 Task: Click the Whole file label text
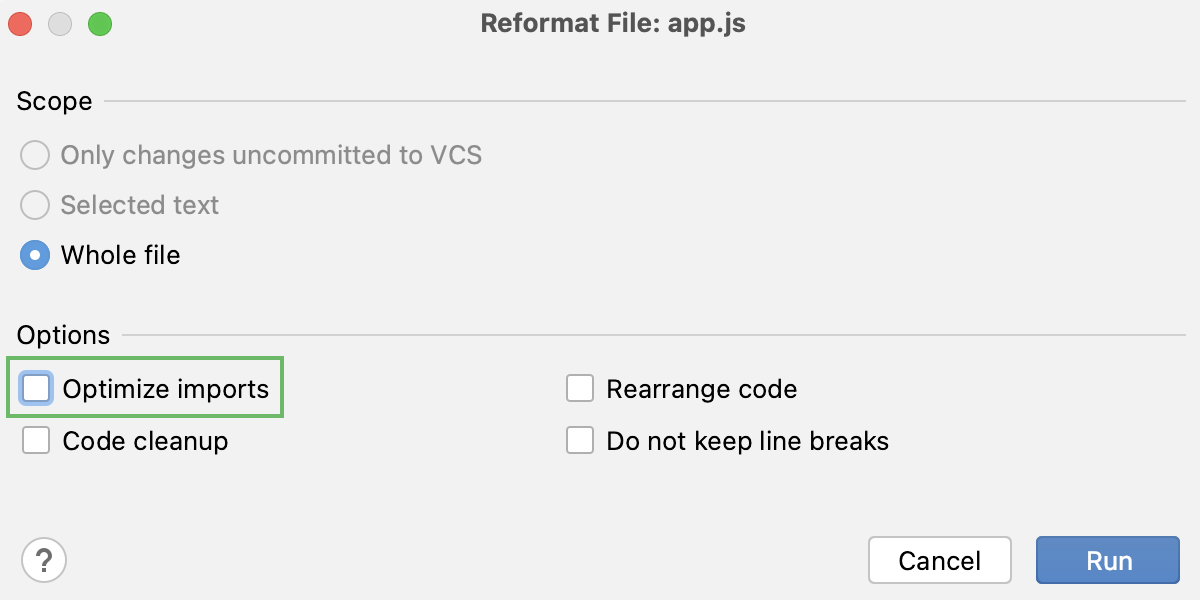pos(120,255)
